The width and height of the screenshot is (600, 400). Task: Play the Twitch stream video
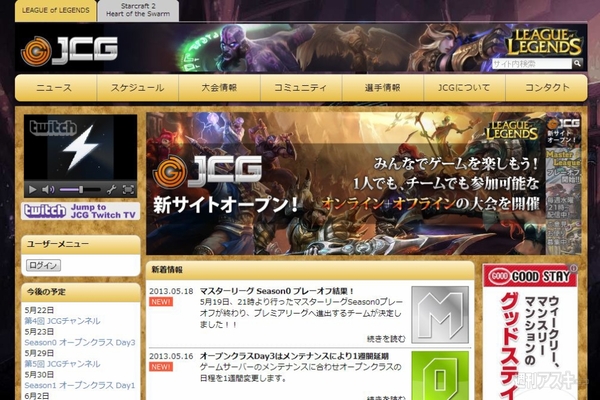tap(33, 189)
